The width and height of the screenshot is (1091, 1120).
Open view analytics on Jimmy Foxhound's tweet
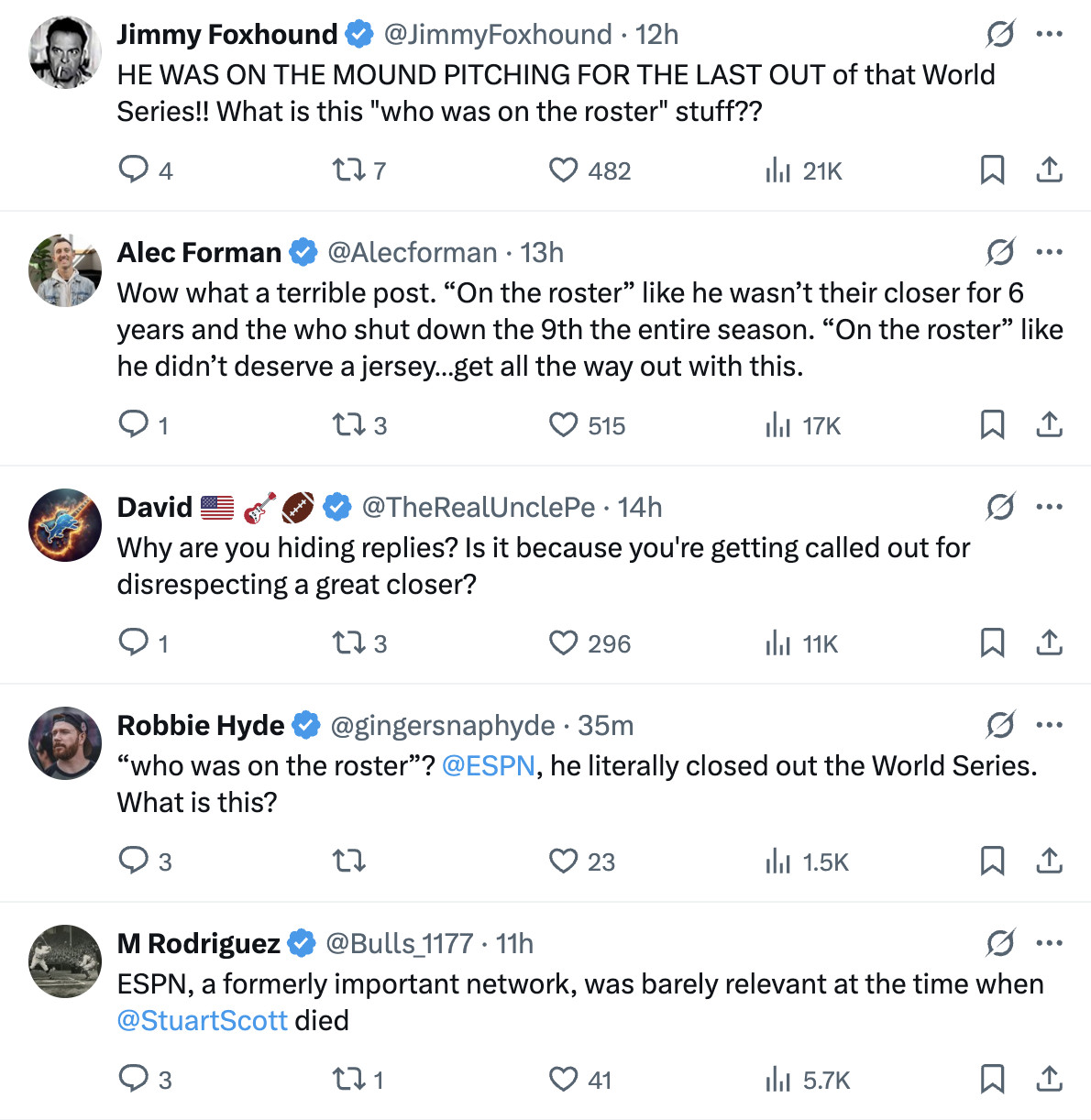(778, 170)
